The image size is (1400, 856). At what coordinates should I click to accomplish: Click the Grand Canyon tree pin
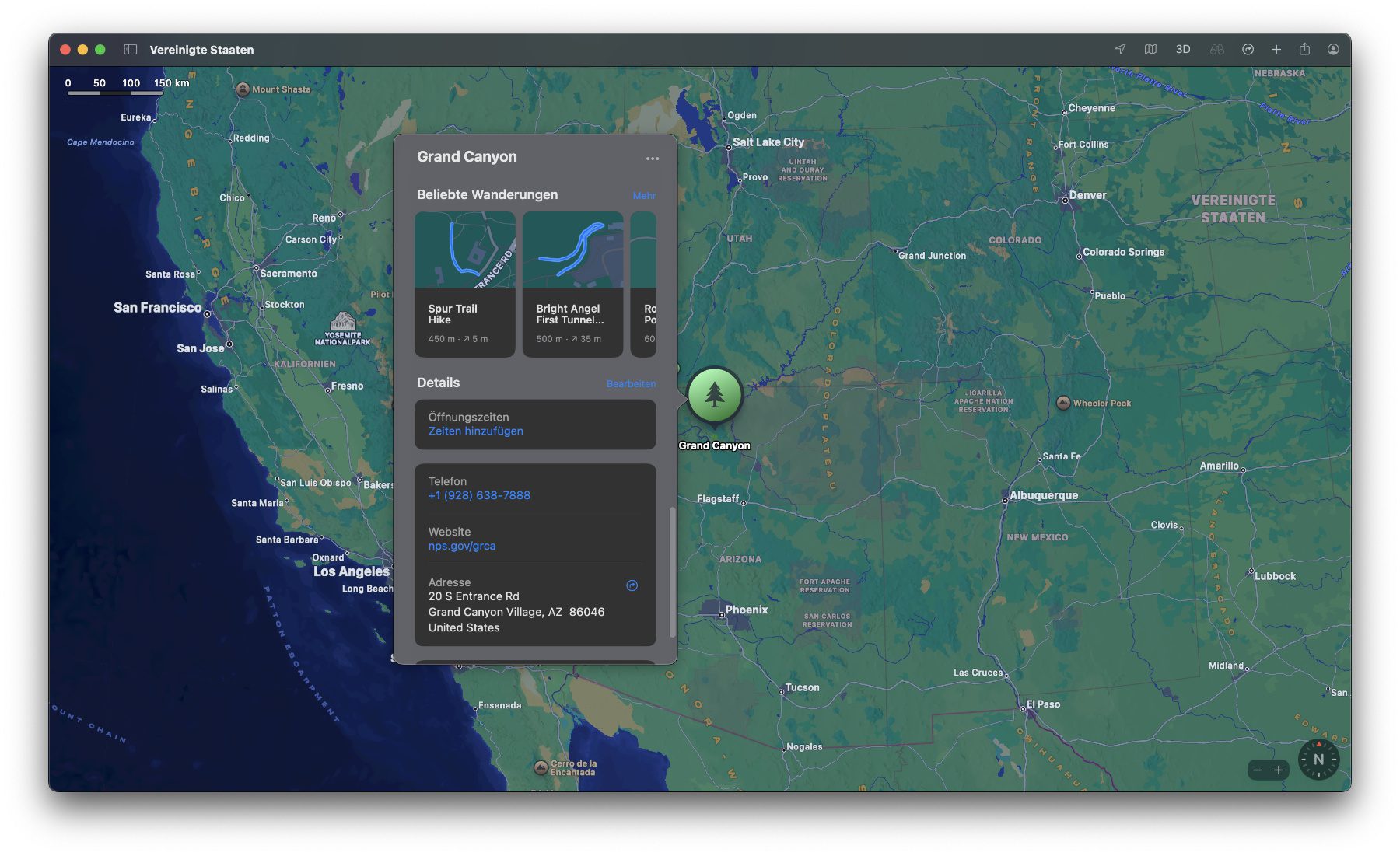pos(714,396)
